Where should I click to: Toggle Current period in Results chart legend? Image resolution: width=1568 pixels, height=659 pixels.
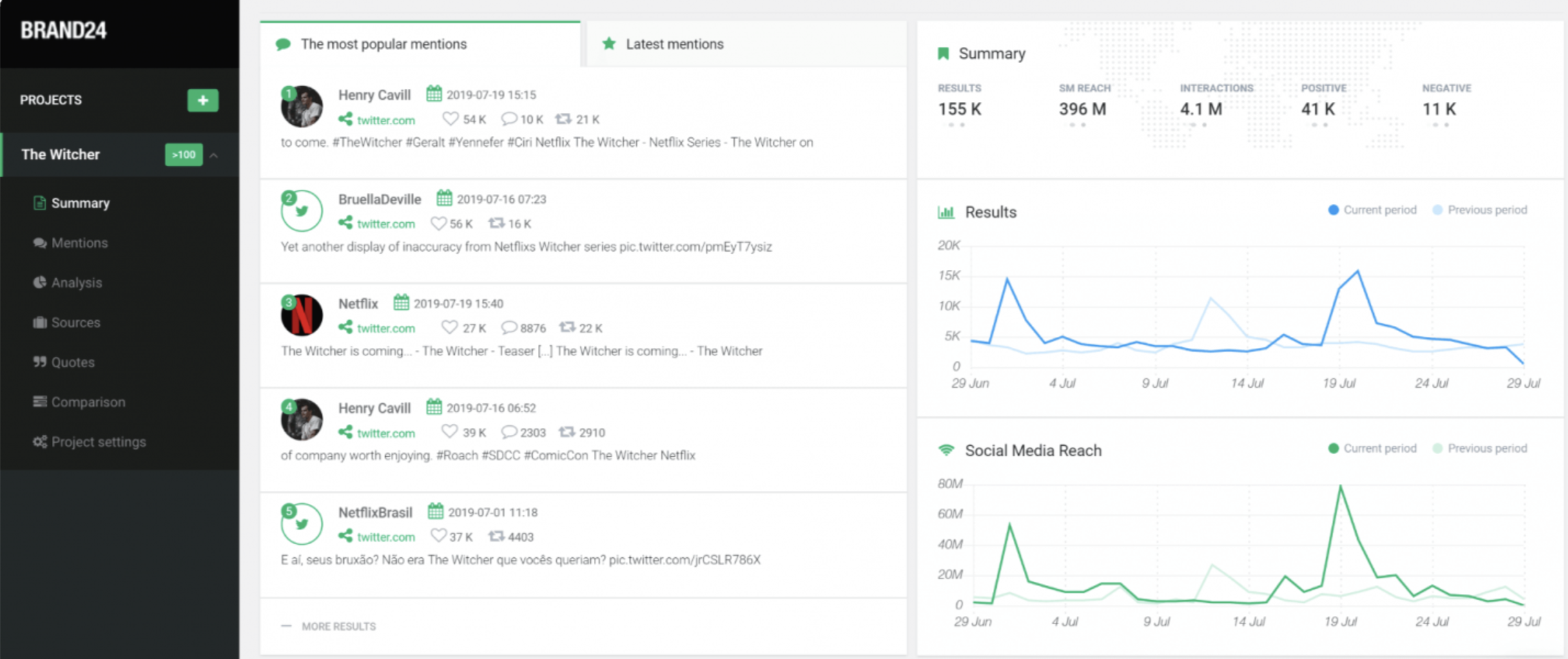pos(1372,210)
